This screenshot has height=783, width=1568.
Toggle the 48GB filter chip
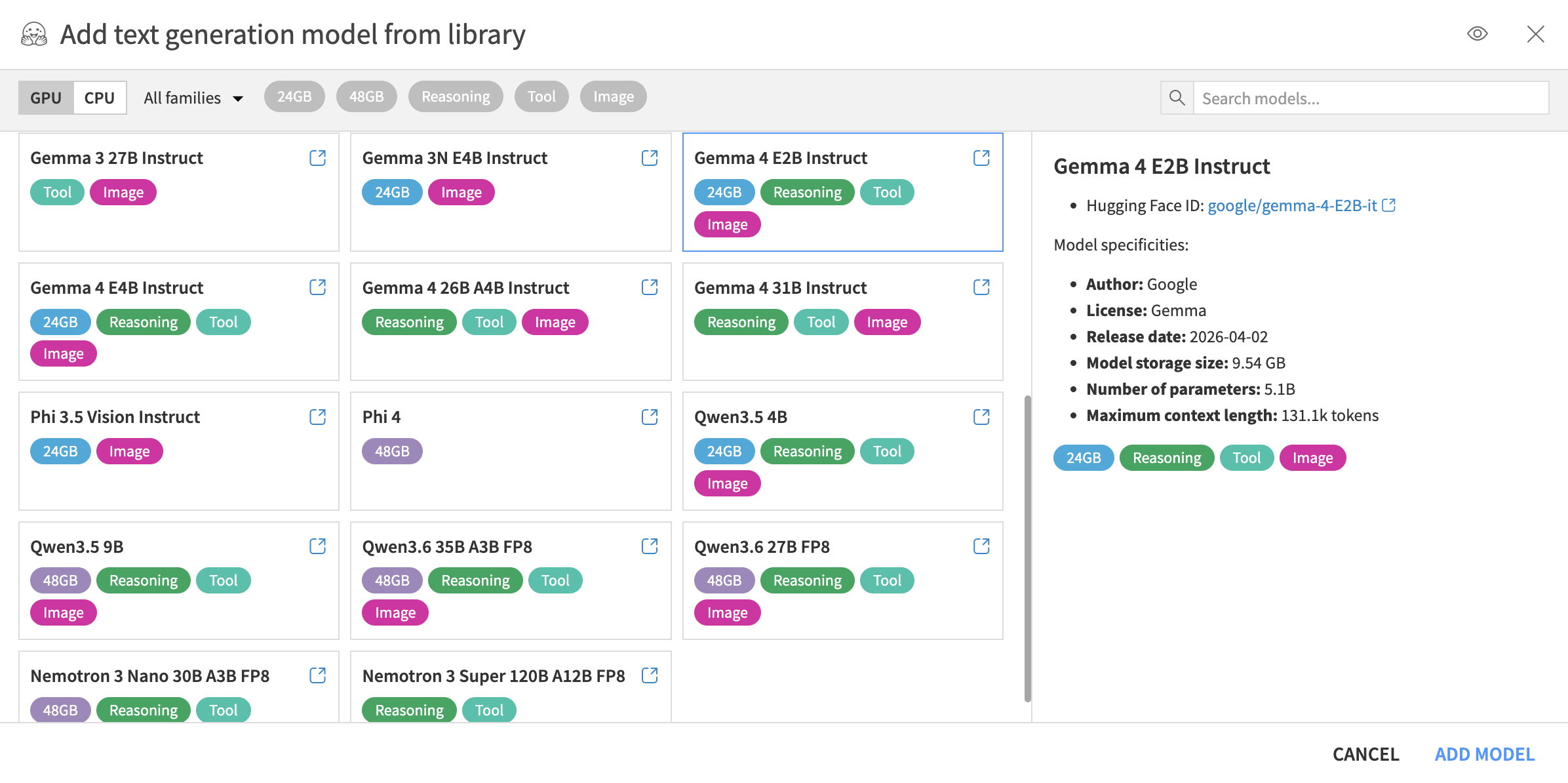(366, 96)
